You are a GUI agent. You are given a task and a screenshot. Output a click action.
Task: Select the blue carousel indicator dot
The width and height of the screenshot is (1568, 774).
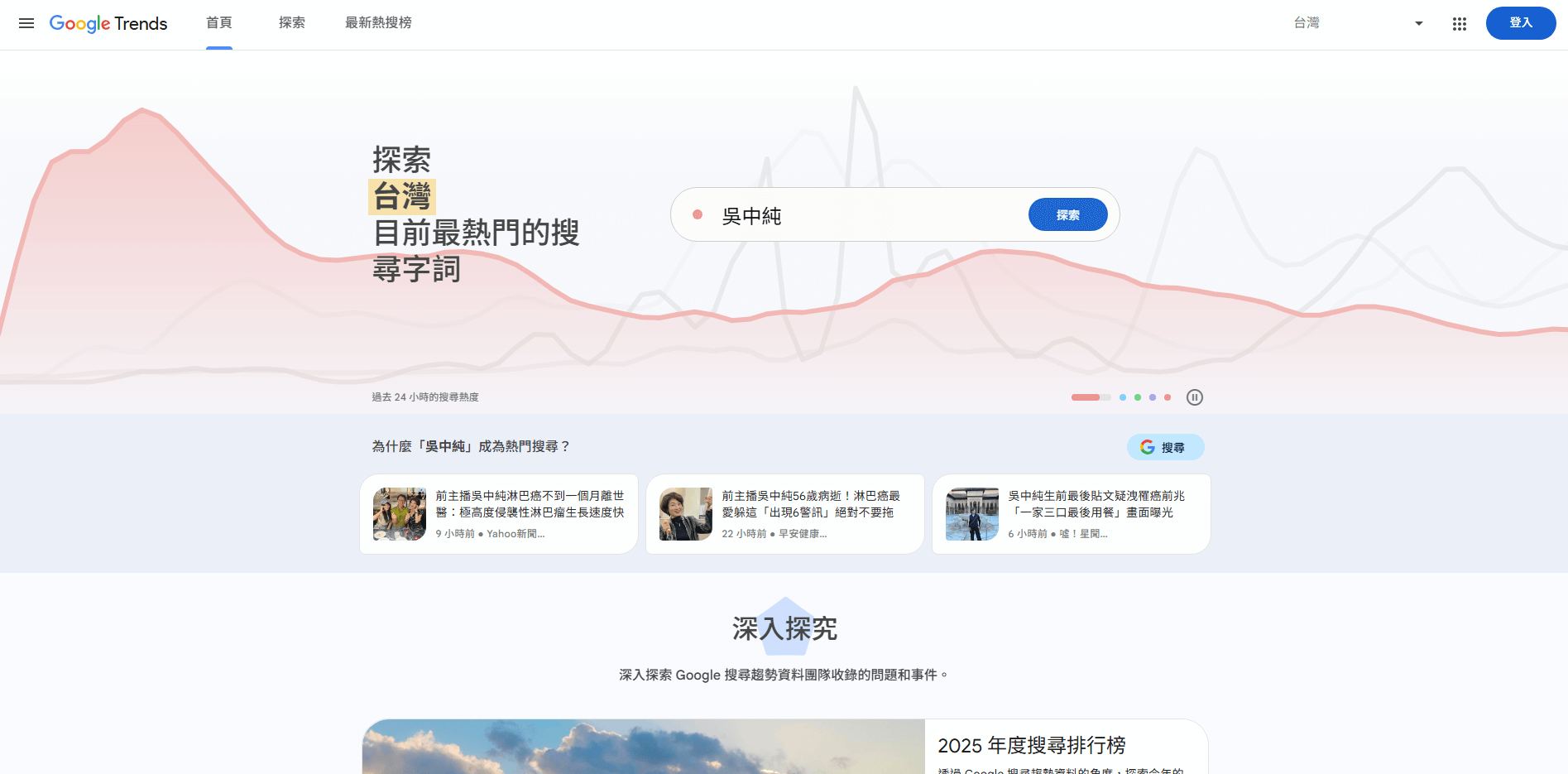[1122, 397]
